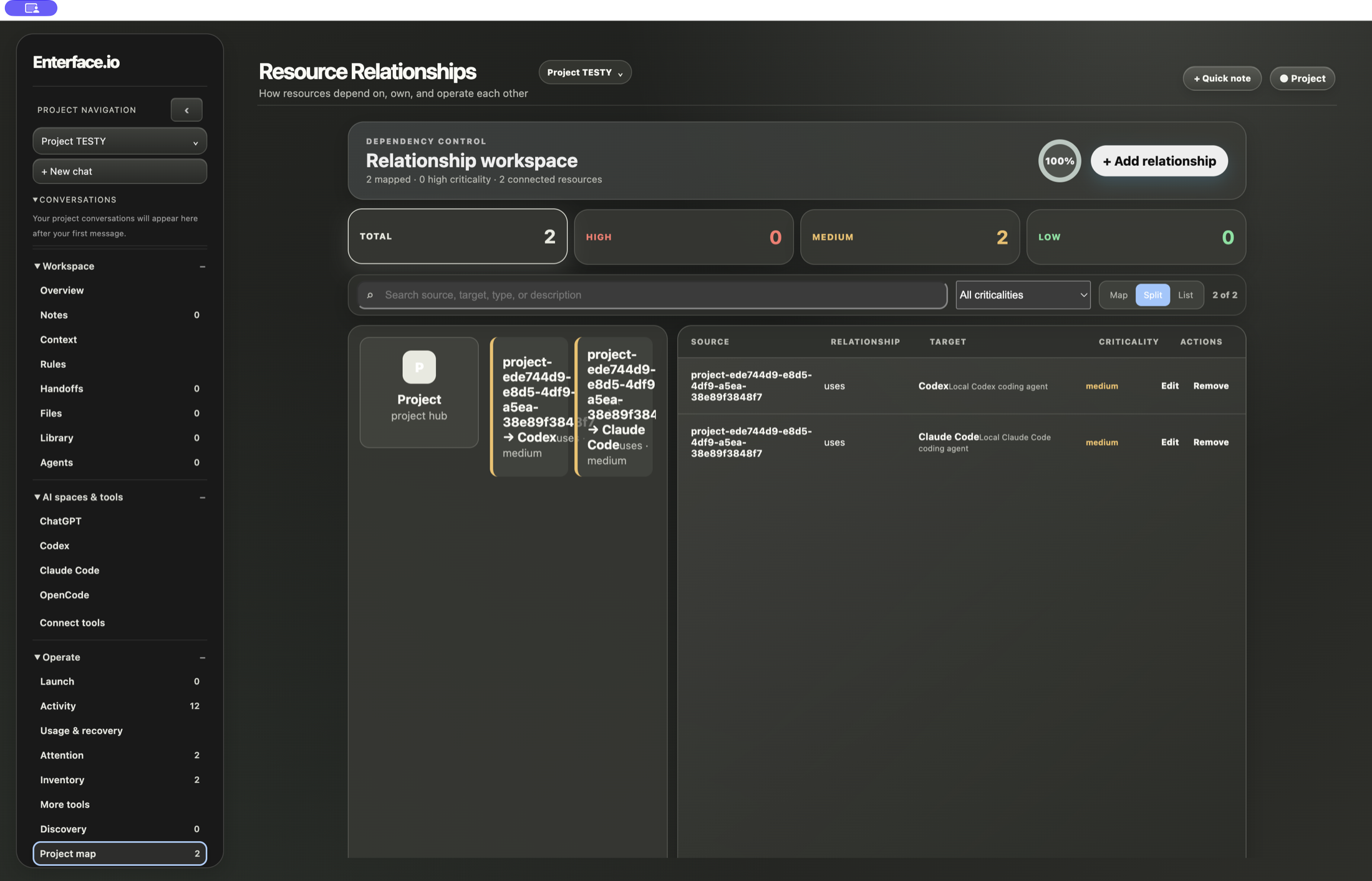Filter by Medium criticality card
Image resolution: width=1372 pixels, height=881 pixels.
pos(910,237)
